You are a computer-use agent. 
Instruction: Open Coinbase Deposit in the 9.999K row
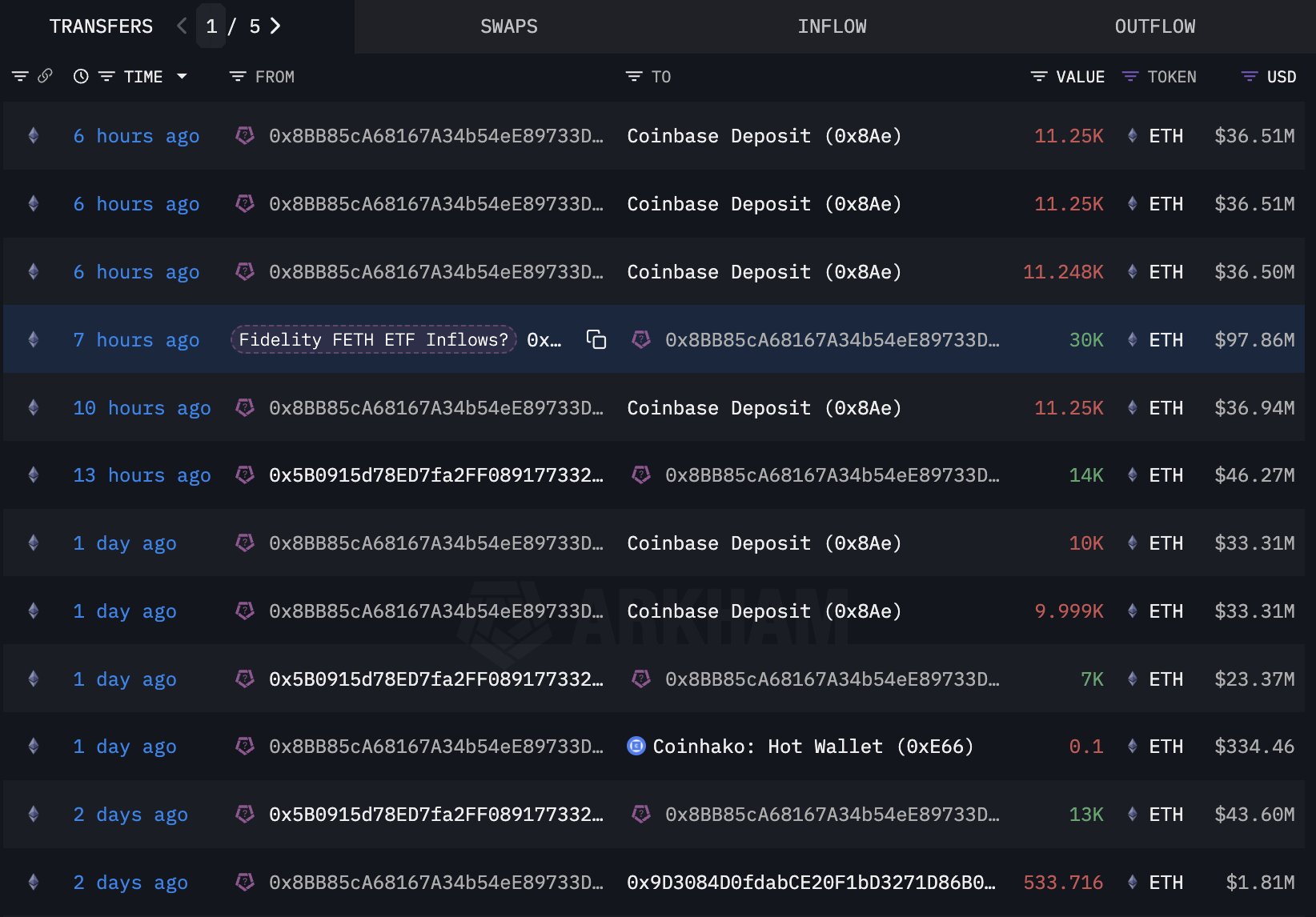[764, 611]
